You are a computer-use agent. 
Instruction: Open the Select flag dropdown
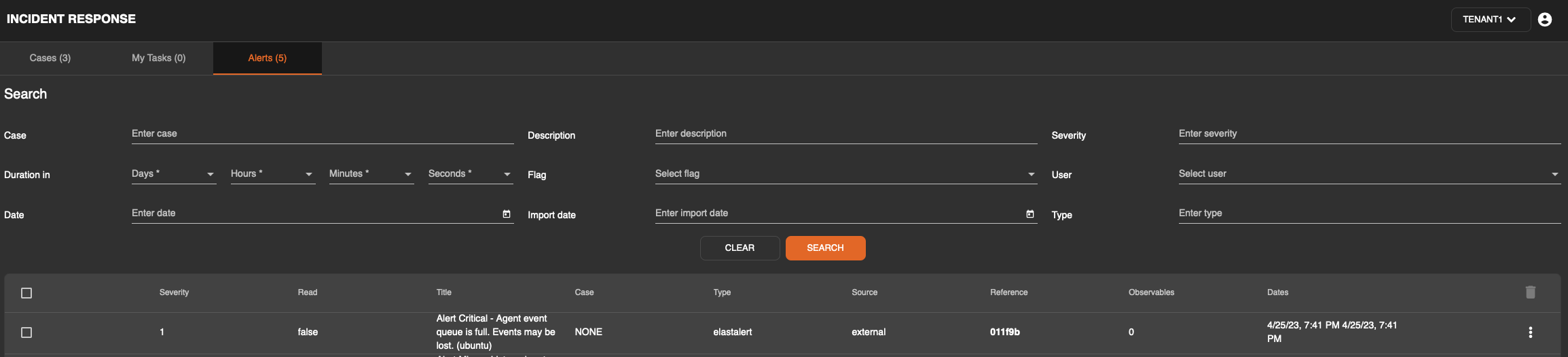pos(845,174)
